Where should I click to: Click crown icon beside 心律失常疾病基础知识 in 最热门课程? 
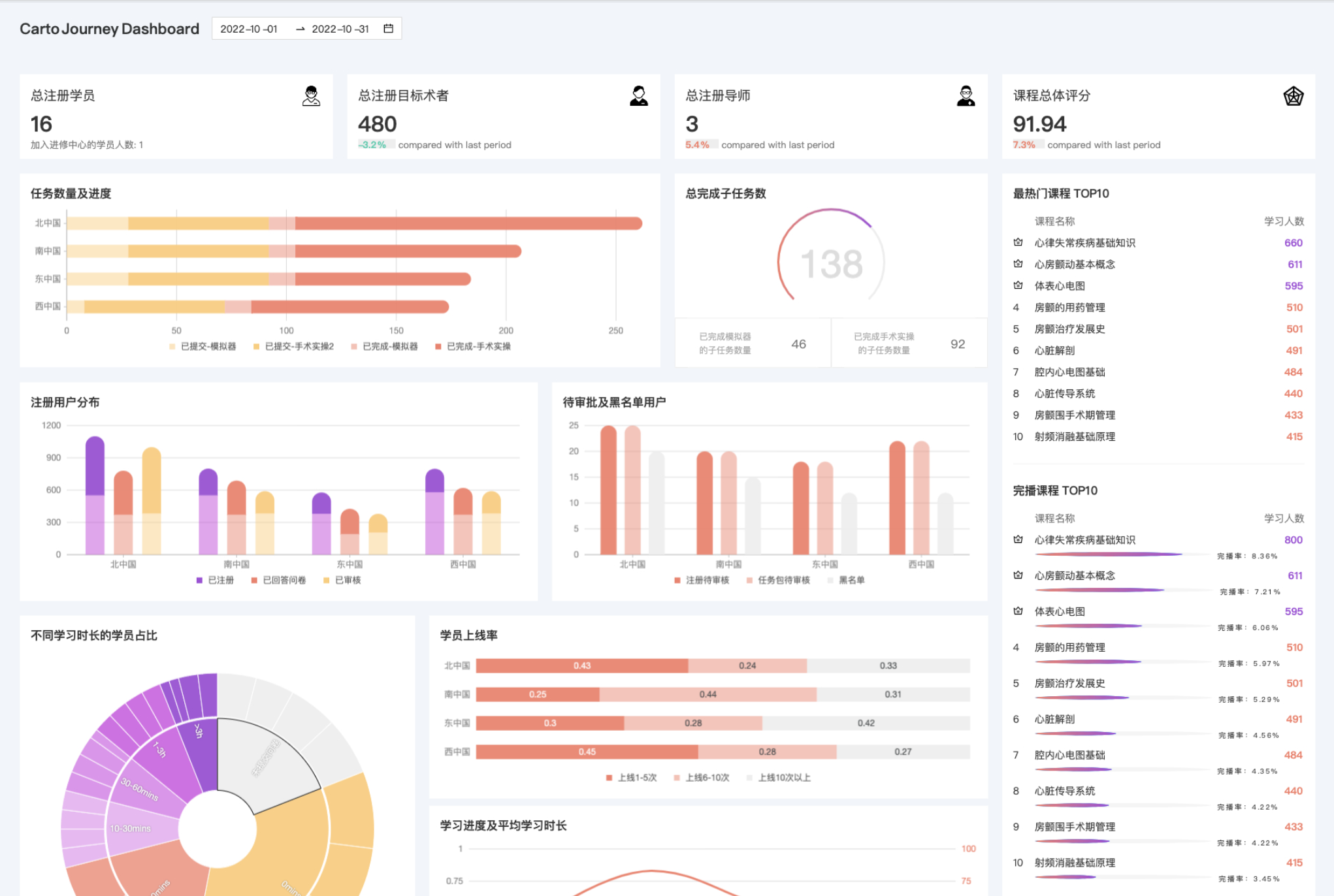coord(1018,242)
